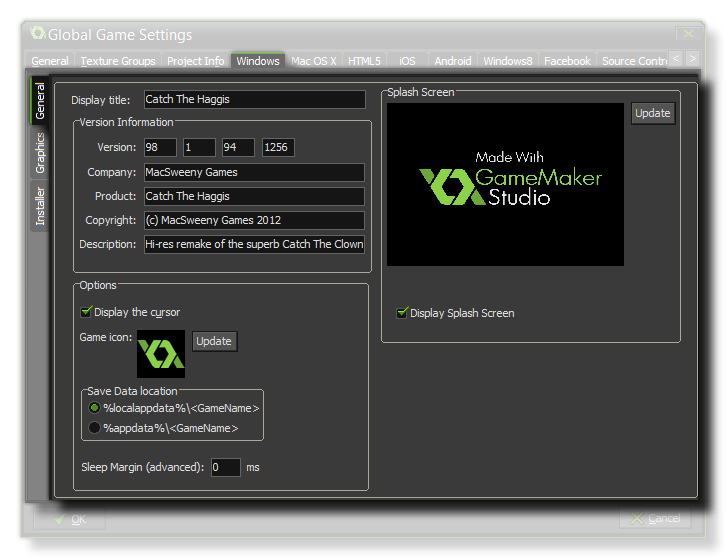
Task: Open the Texture Groups tab
Action: (118, 61)
